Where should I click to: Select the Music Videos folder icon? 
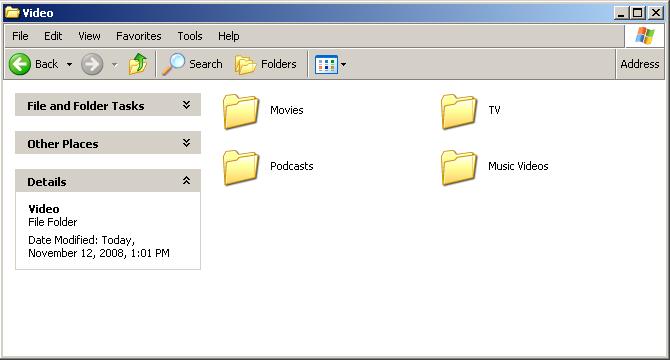click(459, 167)
